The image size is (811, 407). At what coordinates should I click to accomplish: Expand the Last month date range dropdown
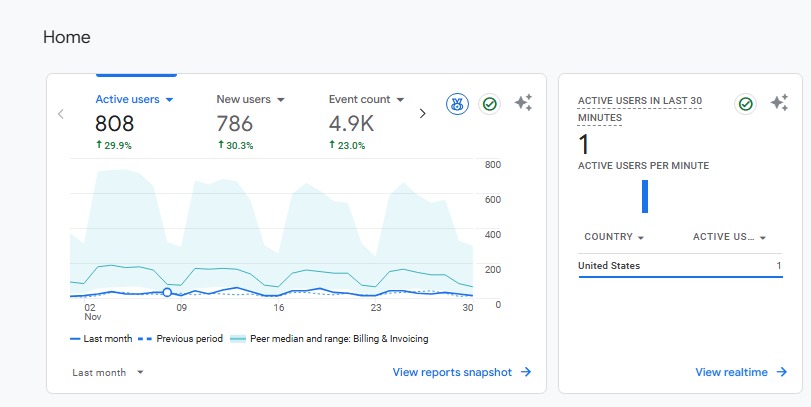108,372
